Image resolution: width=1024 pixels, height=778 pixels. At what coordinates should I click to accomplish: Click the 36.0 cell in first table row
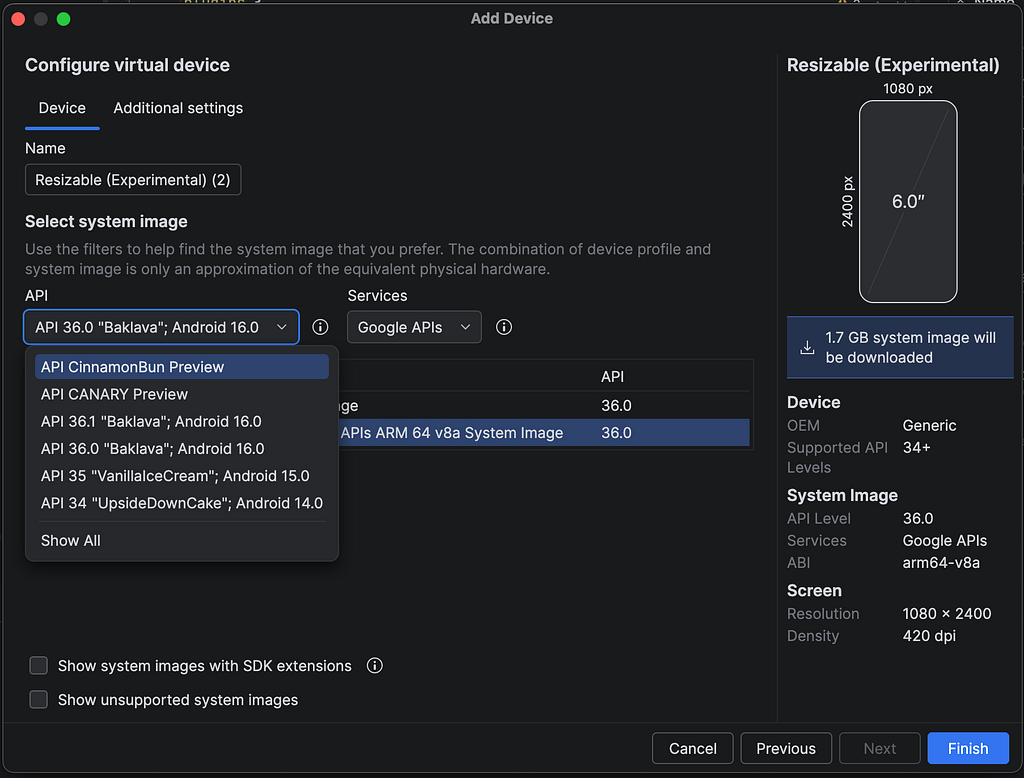click(x=616, y=406)
